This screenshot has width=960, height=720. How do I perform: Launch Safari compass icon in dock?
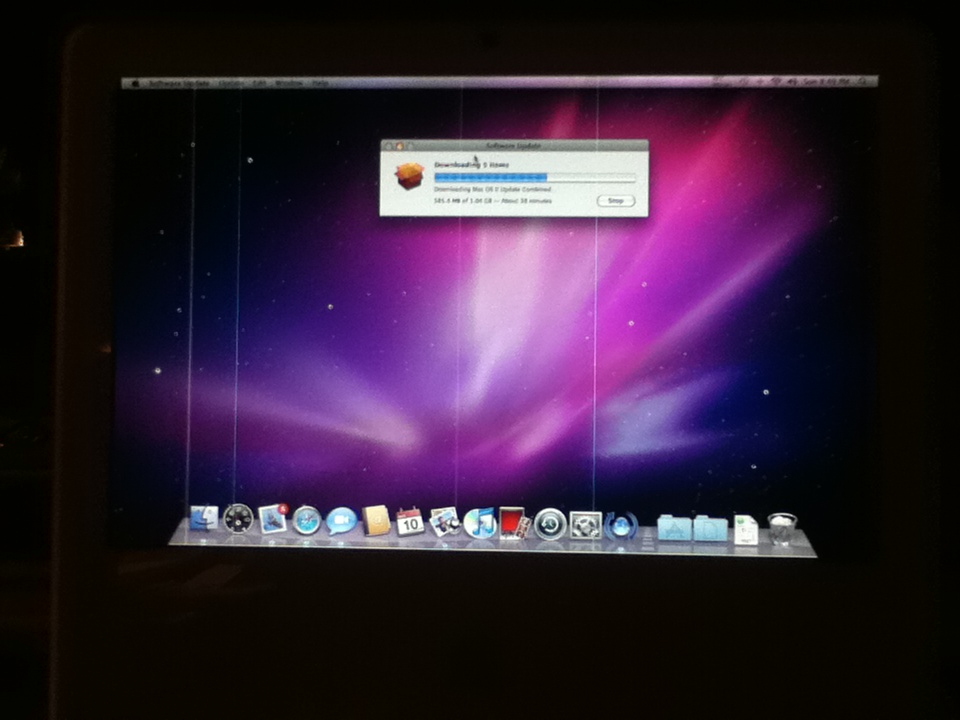pyautogui.click(x=307, y=520)
